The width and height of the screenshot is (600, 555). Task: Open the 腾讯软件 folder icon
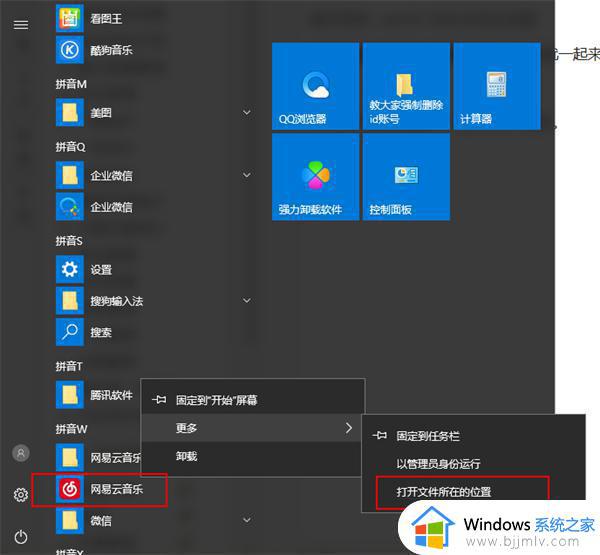coord(70,395)
